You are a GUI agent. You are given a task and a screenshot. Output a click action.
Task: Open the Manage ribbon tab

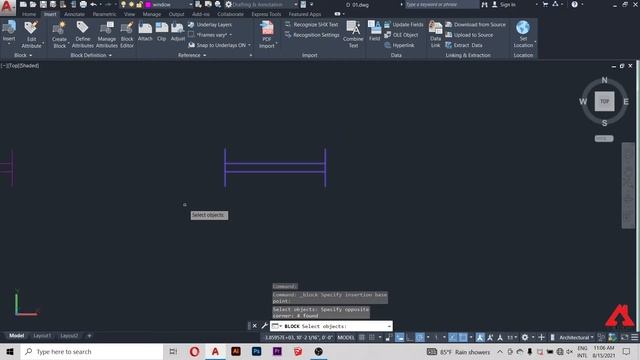coord(152,14)
